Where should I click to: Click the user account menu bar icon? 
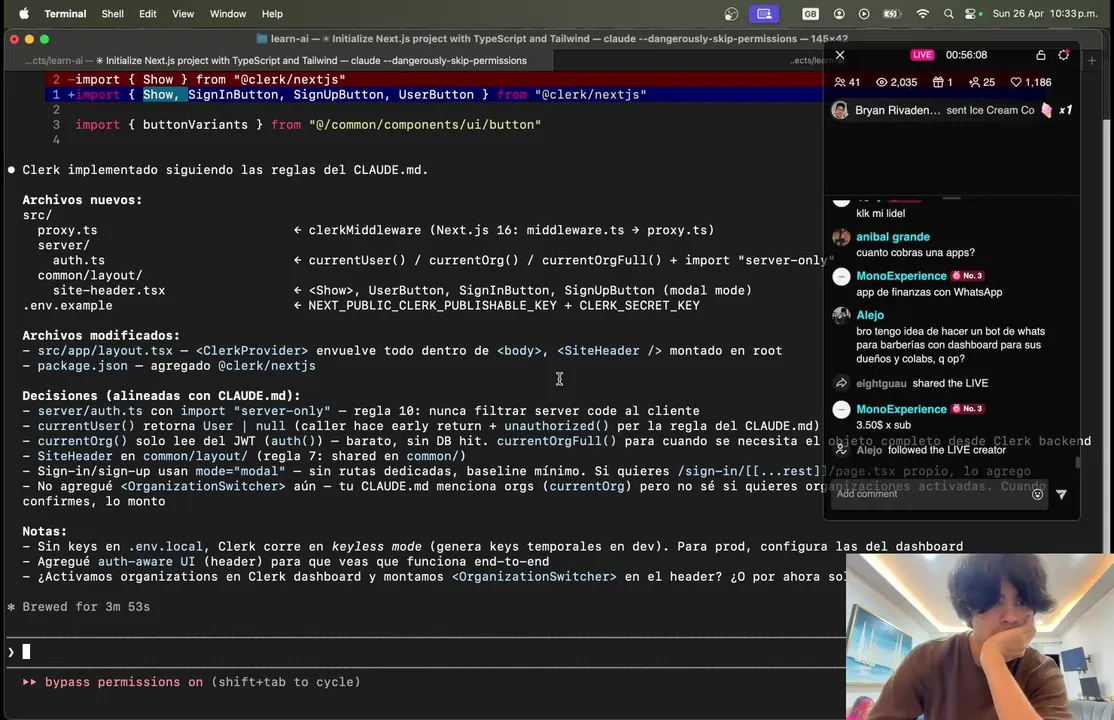[x=839, y=14]
